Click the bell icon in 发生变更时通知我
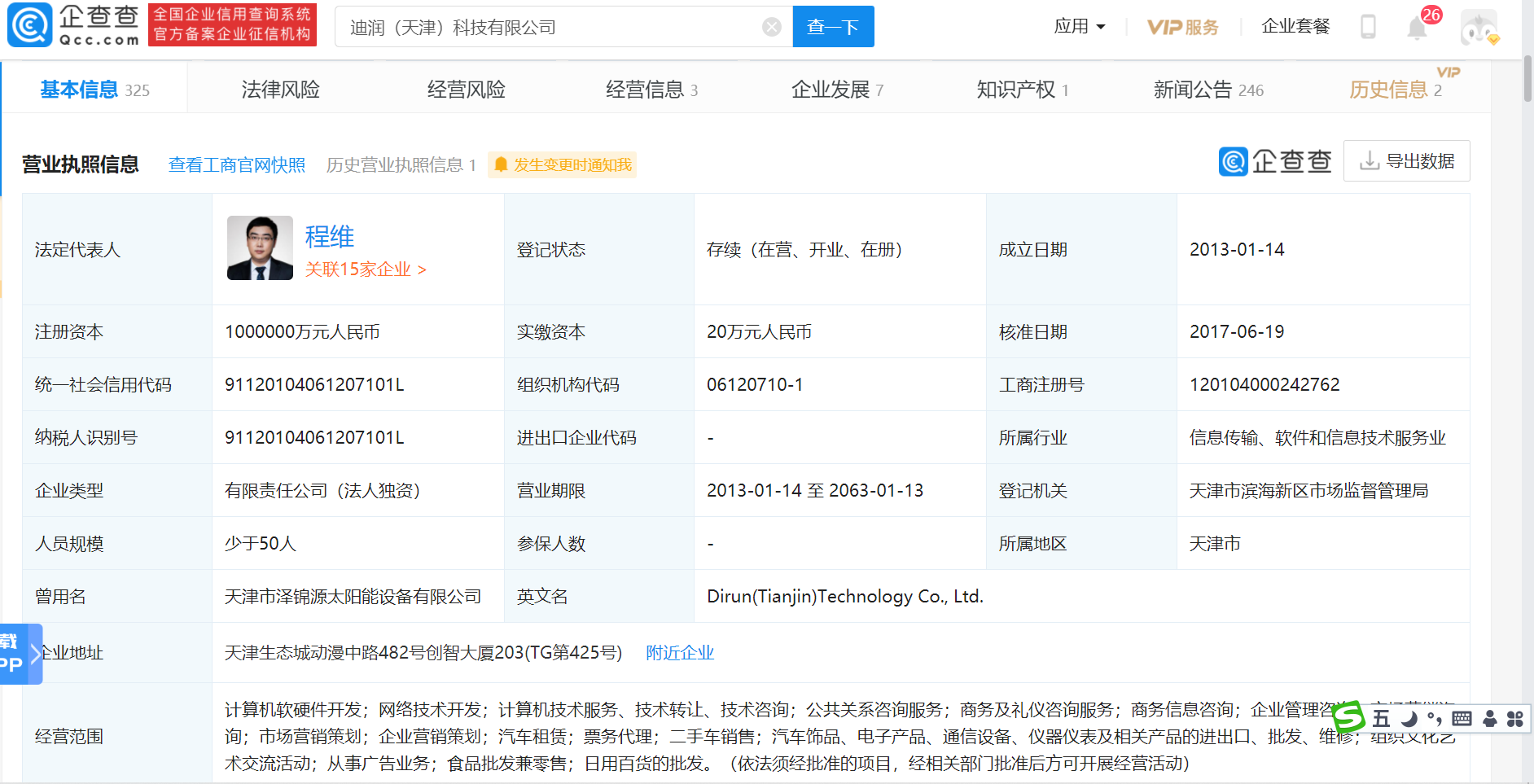Image resolution: width=1534 pixels, height=784 pixels. (502, 164)
